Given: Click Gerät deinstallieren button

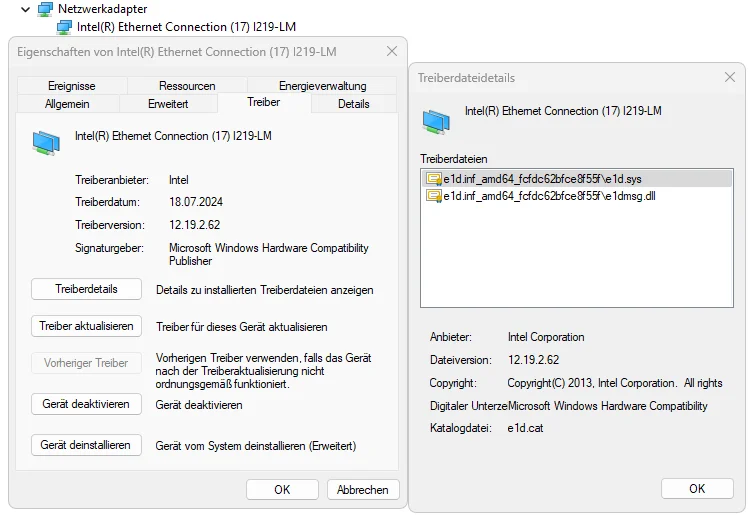Looking at the screenshot, I should click(x=86, y=445).
